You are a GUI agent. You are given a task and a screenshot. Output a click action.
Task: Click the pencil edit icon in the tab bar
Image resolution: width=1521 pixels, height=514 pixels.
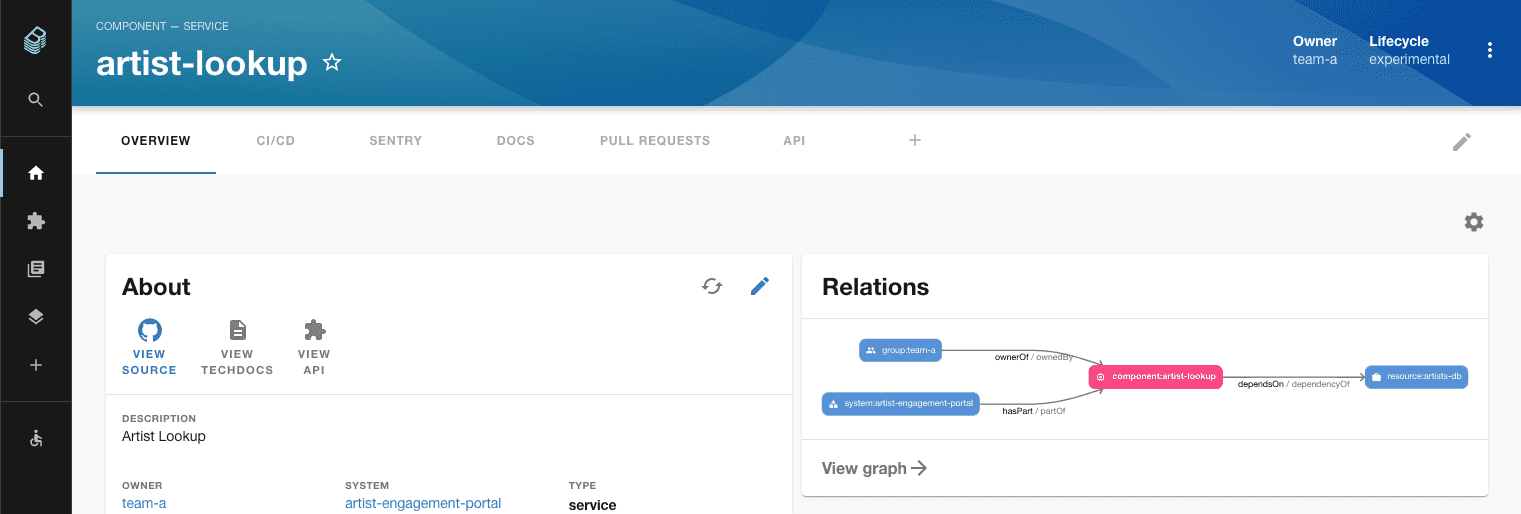click(x=1462, y=142)
